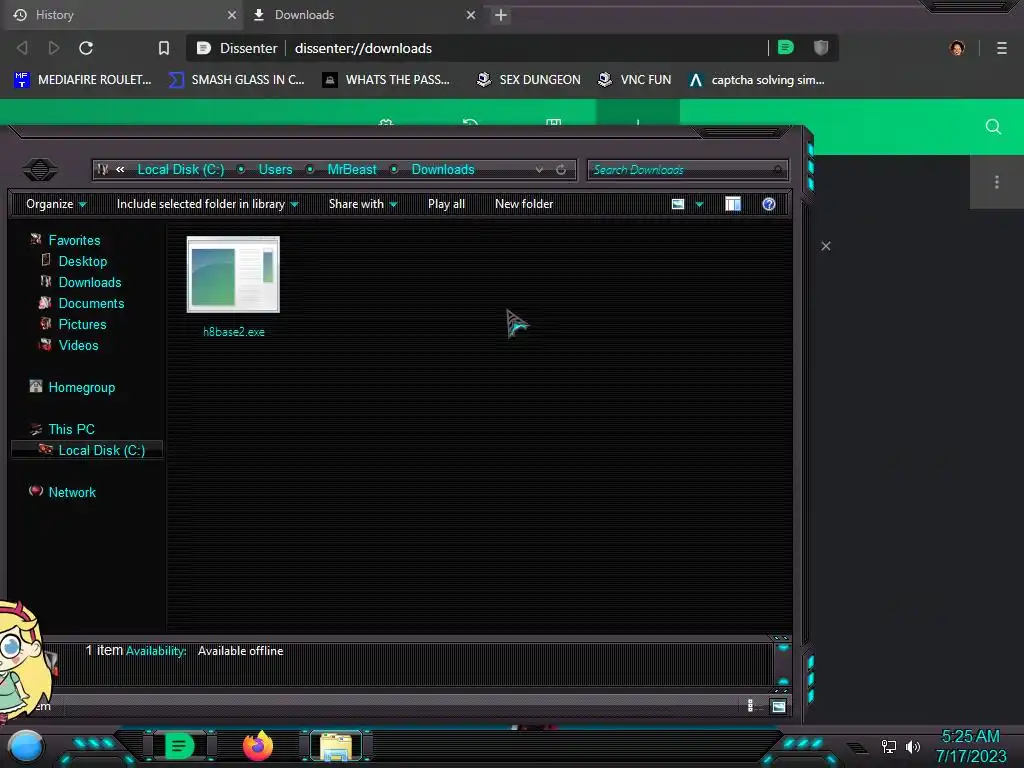
Task: Switch to details view icon in status bar
Action: (x=750, y=705)
